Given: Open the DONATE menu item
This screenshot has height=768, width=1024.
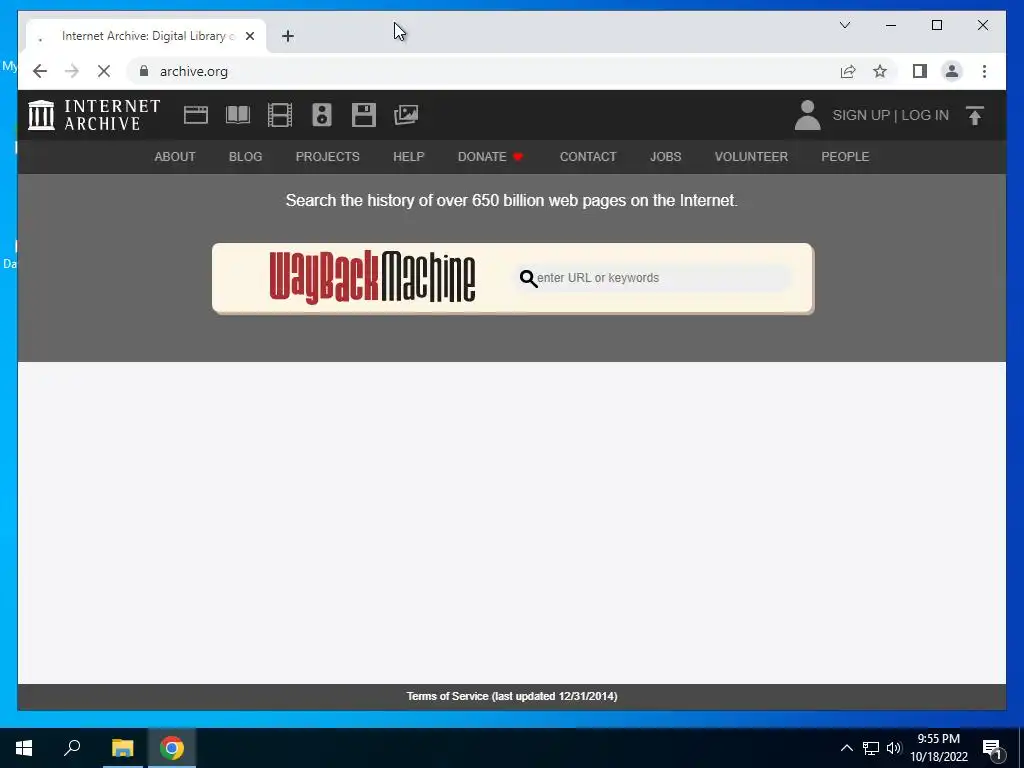Looking at the screenshot, I should pos(490,157).
